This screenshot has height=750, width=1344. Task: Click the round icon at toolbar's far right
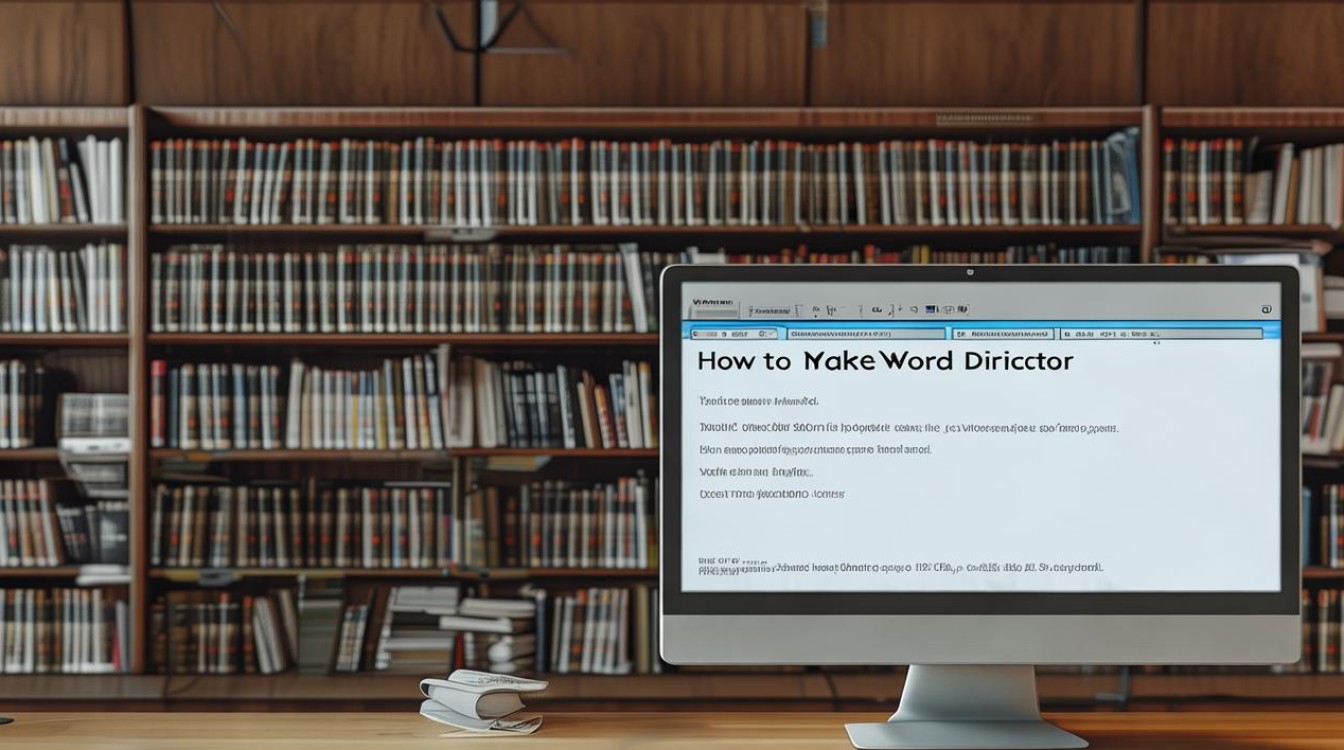(x=1266, y=310)
